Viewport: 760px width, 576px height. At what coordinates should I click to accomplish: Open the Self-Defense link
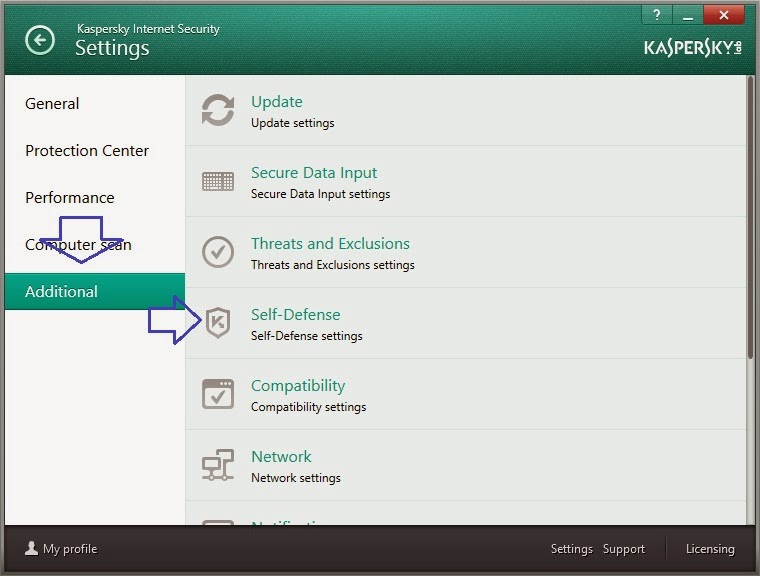coord(295,315)
